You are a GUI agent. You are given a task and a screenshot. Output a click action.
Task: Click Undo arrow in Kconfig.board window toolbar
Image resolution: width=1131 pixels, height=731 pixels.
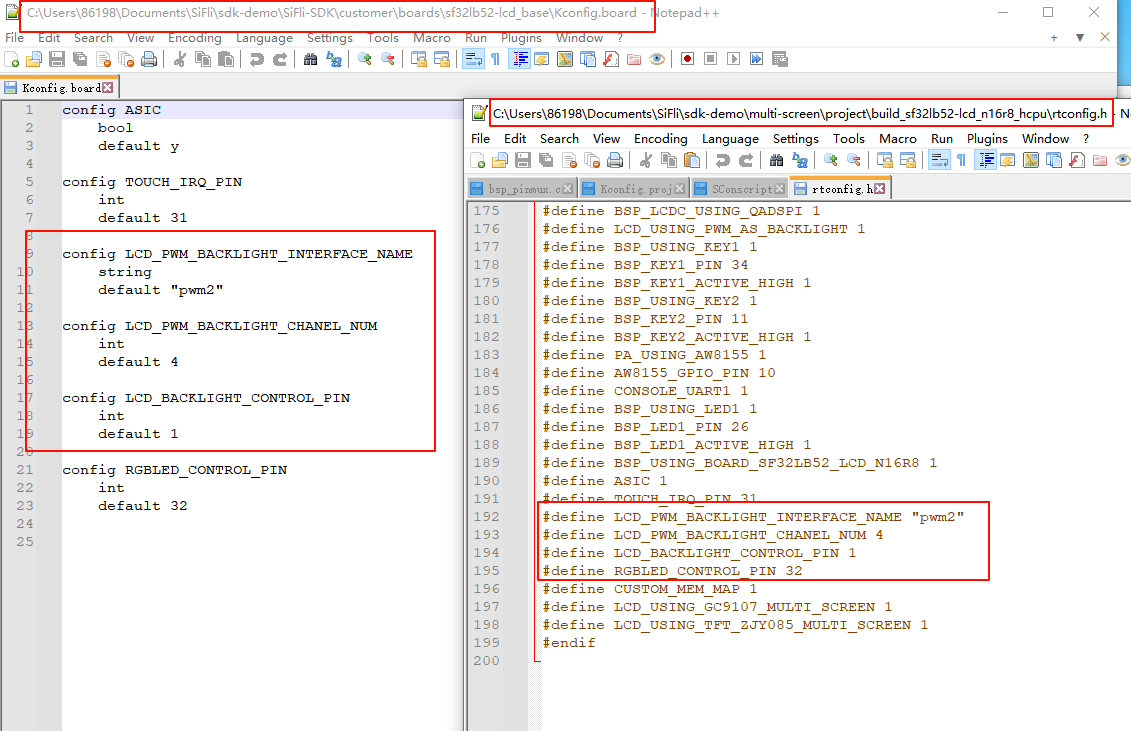(256, 59)
